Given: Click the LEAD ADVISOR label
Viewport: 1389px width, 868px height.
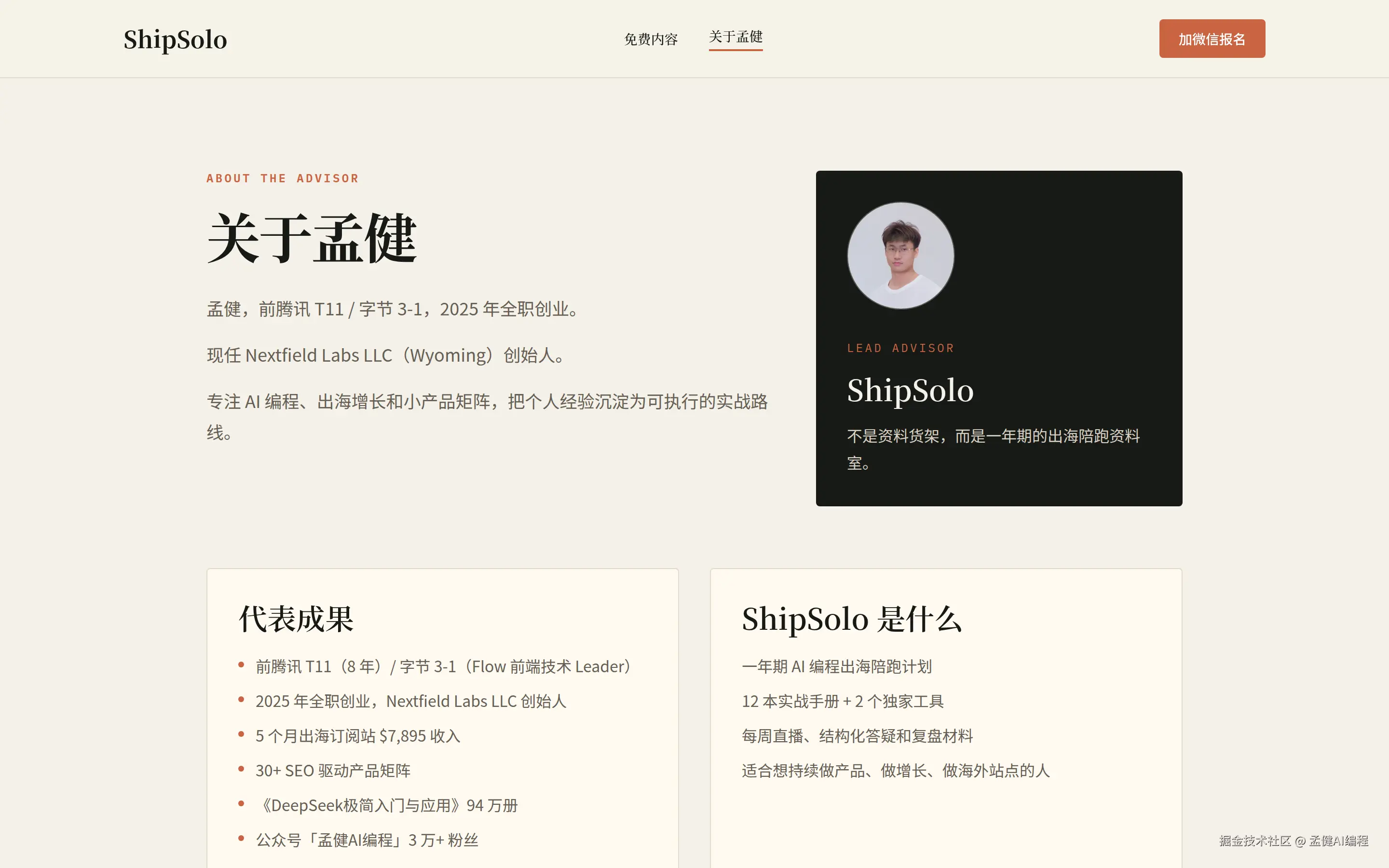Looking at the screenshot, I should coord(900,348).
